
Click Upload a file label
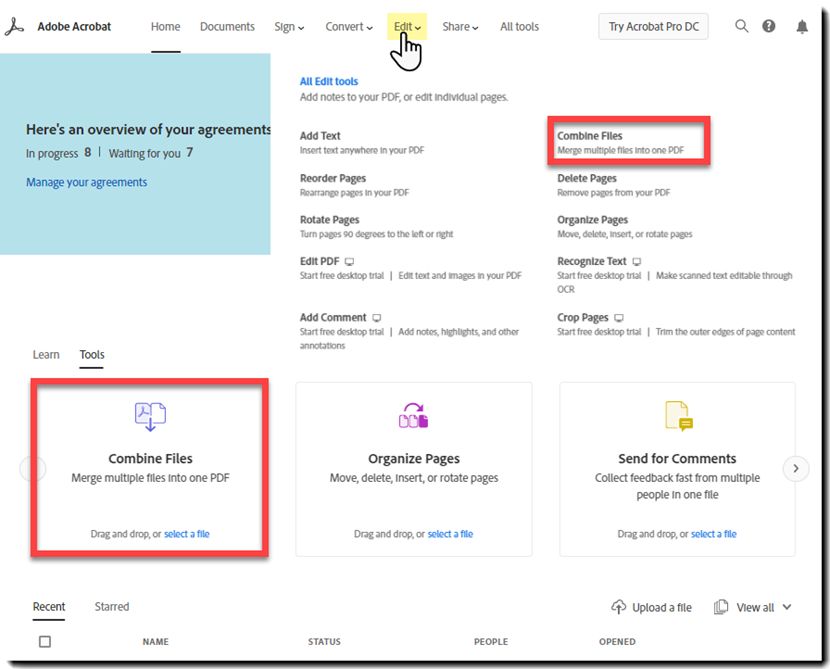tap(662, 608)
